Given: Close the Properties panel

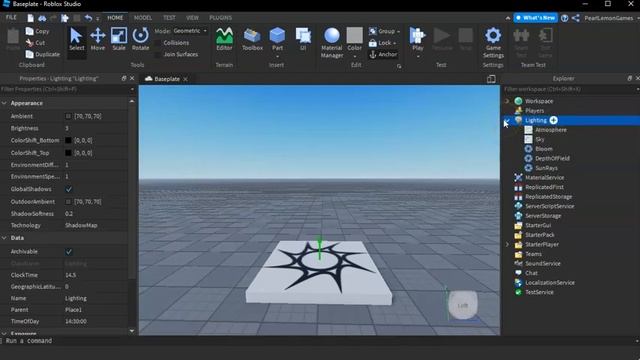Looking at the screenshot, I should 132,78.
